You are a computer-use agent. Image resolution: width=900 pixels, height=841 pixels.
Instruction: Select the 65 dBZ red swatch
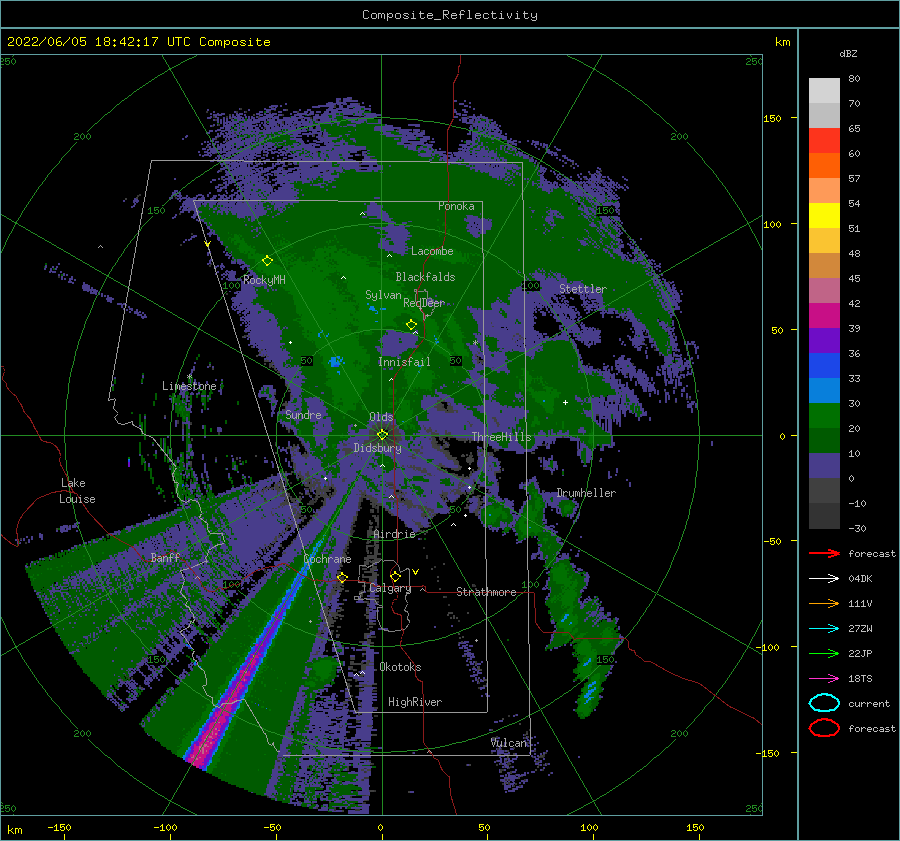click(x=824, y=140)
